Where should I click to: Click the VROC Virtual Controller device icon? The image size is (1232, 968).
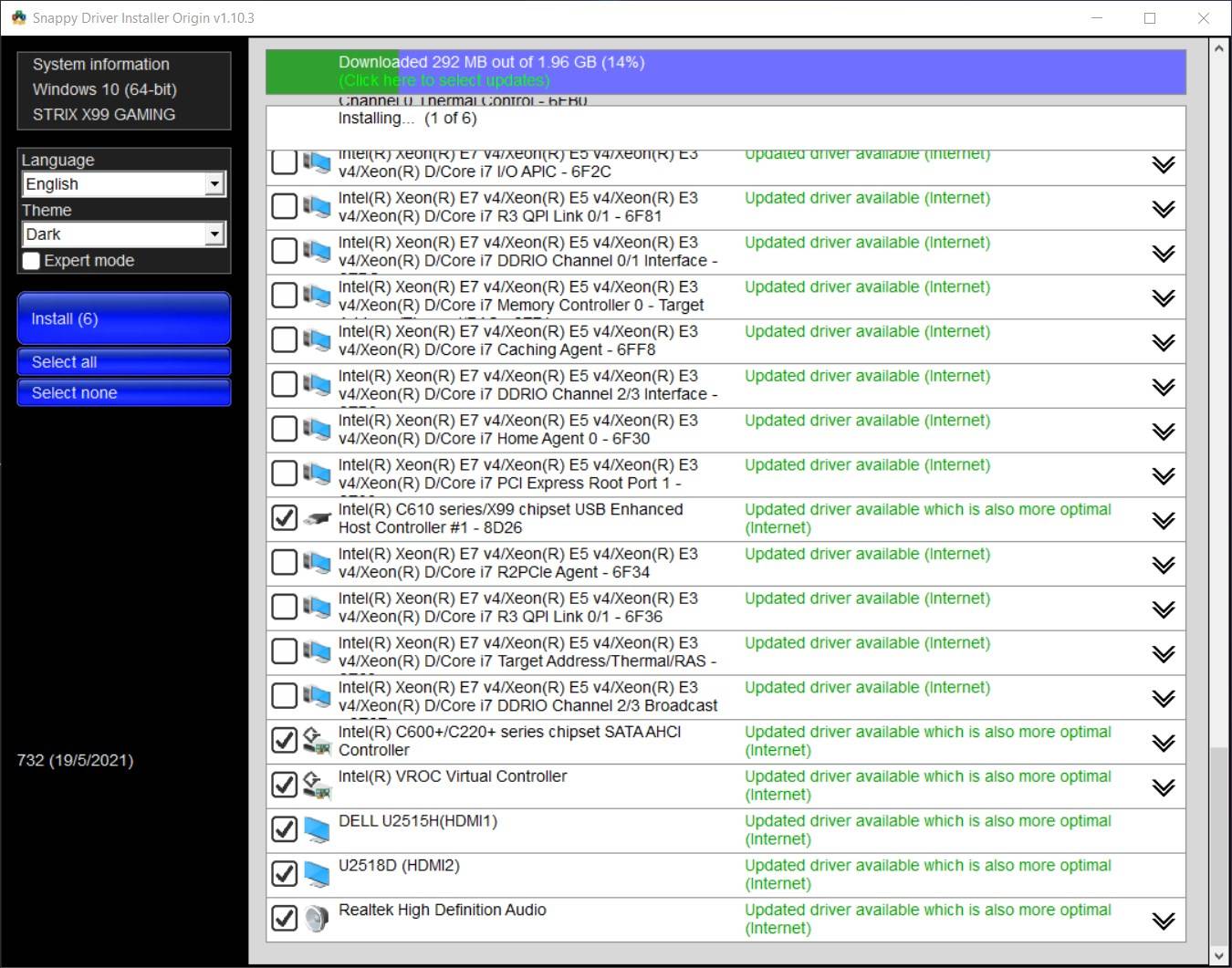(x=317, y=785)
